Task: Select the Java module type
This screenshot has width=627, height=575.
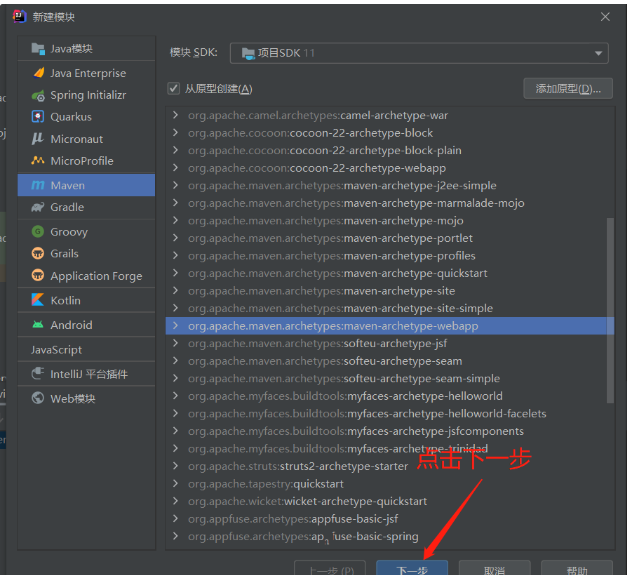Action: (x=86, y=49)
